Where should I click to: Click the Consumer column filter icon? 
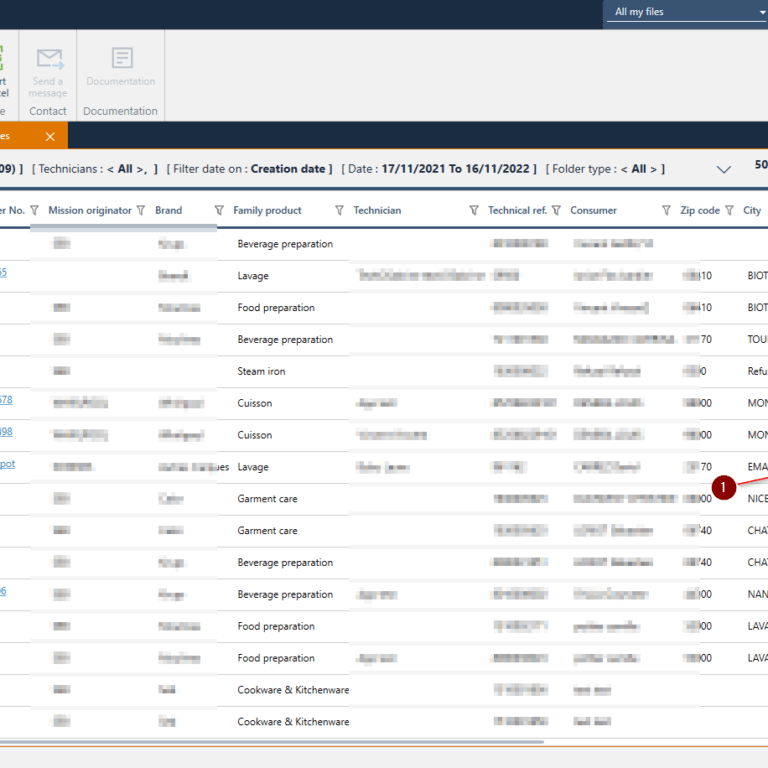coord(666,210)
